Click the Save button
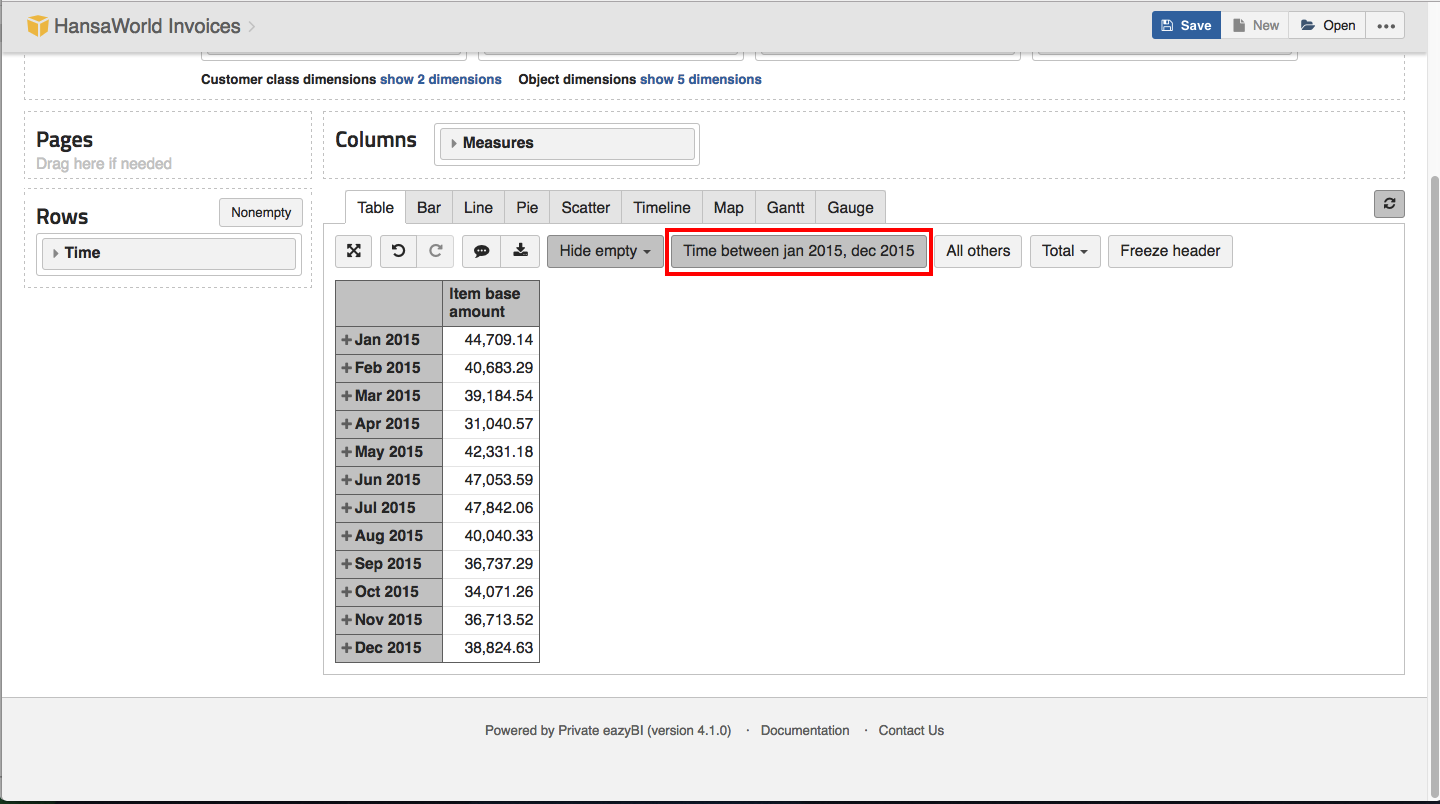 point(1186,26)
